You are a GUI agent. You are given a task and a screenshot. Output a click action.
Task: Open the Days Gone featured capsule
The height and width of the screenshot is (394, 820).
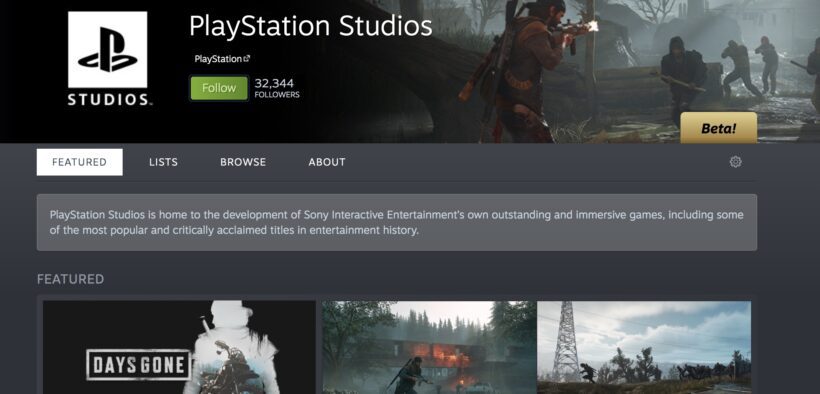179,347
